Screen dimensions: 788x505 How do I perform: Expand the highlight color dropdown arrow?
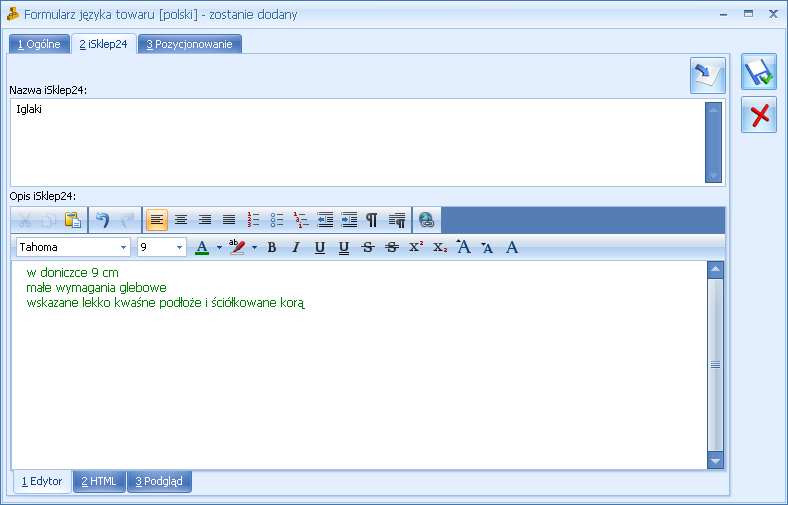tap(254, 247)
